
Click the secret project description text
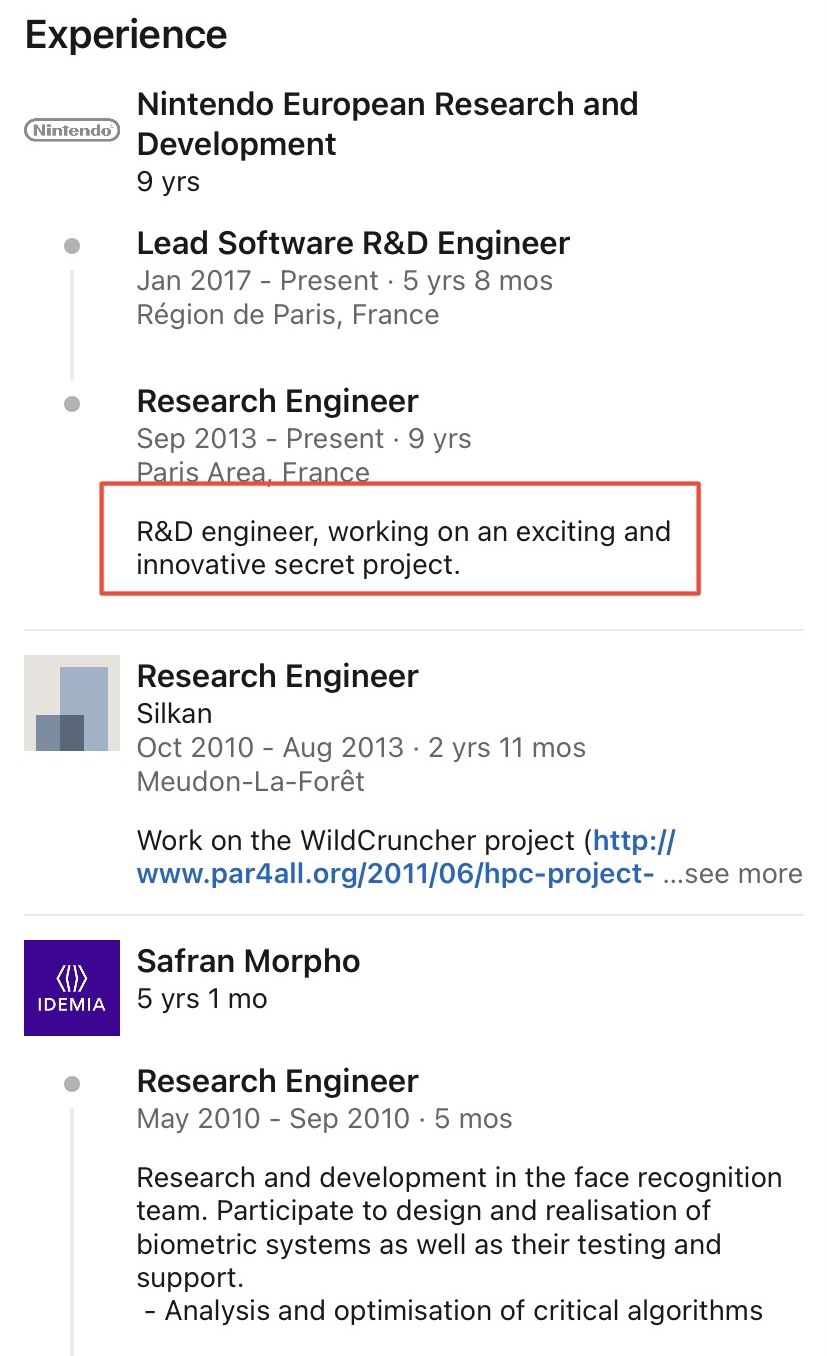403,547
